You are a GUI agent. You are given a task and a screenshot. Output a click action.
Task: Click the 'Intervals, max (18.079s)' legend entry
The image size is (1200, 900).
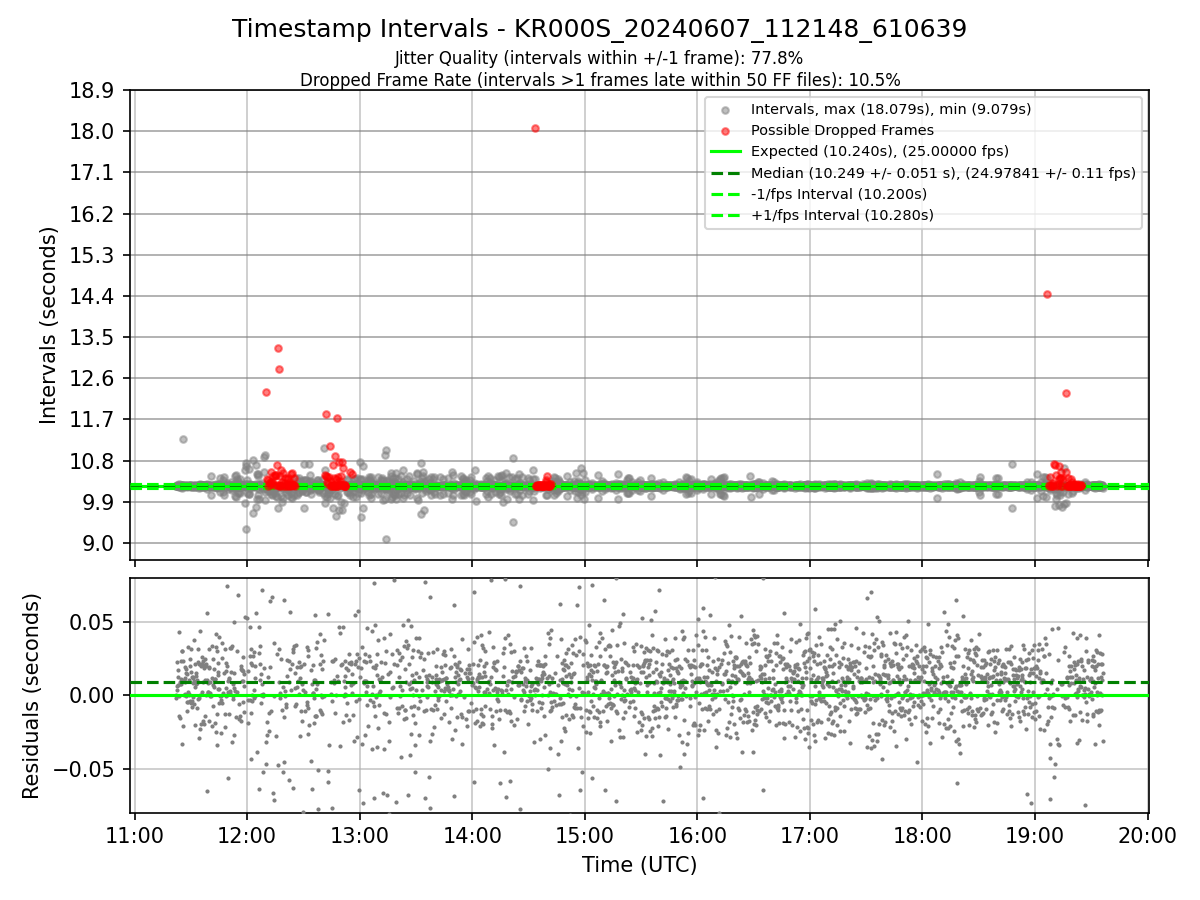891,109
